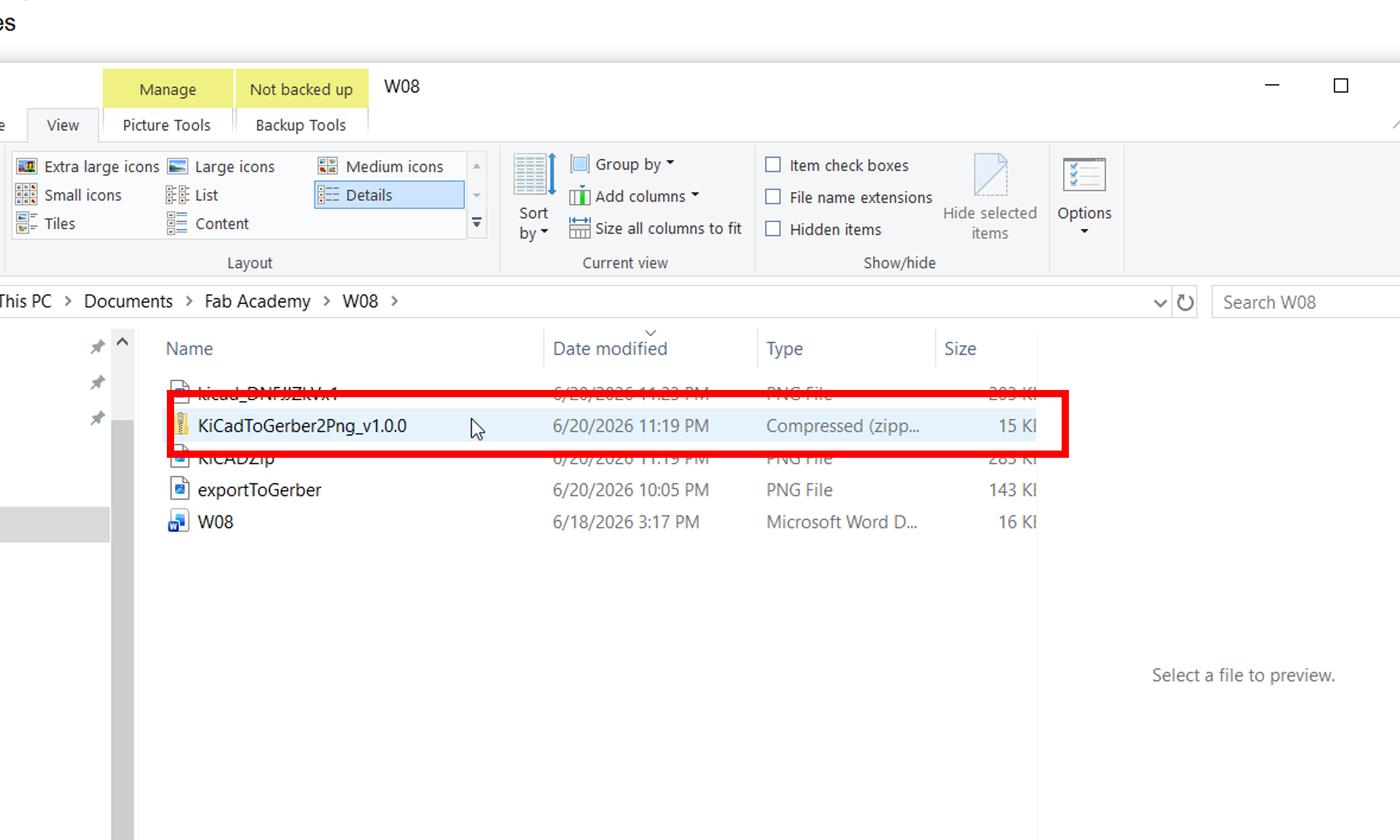Expand the layout gallery More arrow
The image size is (1400, 840).
tap(477, 224)
